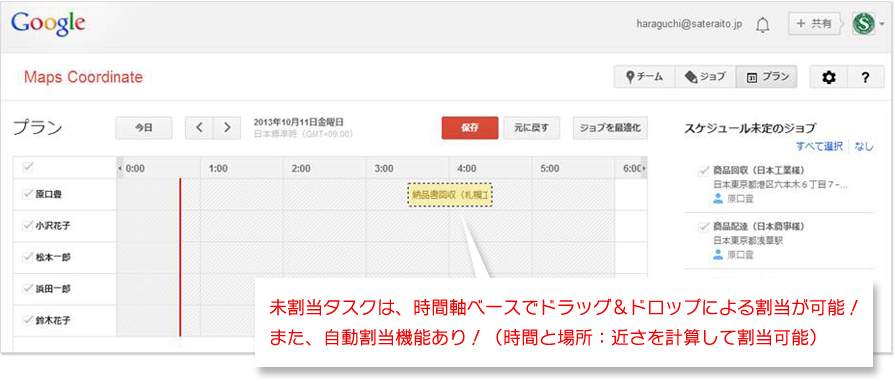The width and height of the screenshot is (894, 381).
Task: Toggle the select-all team checkbox
Action: 27,168
